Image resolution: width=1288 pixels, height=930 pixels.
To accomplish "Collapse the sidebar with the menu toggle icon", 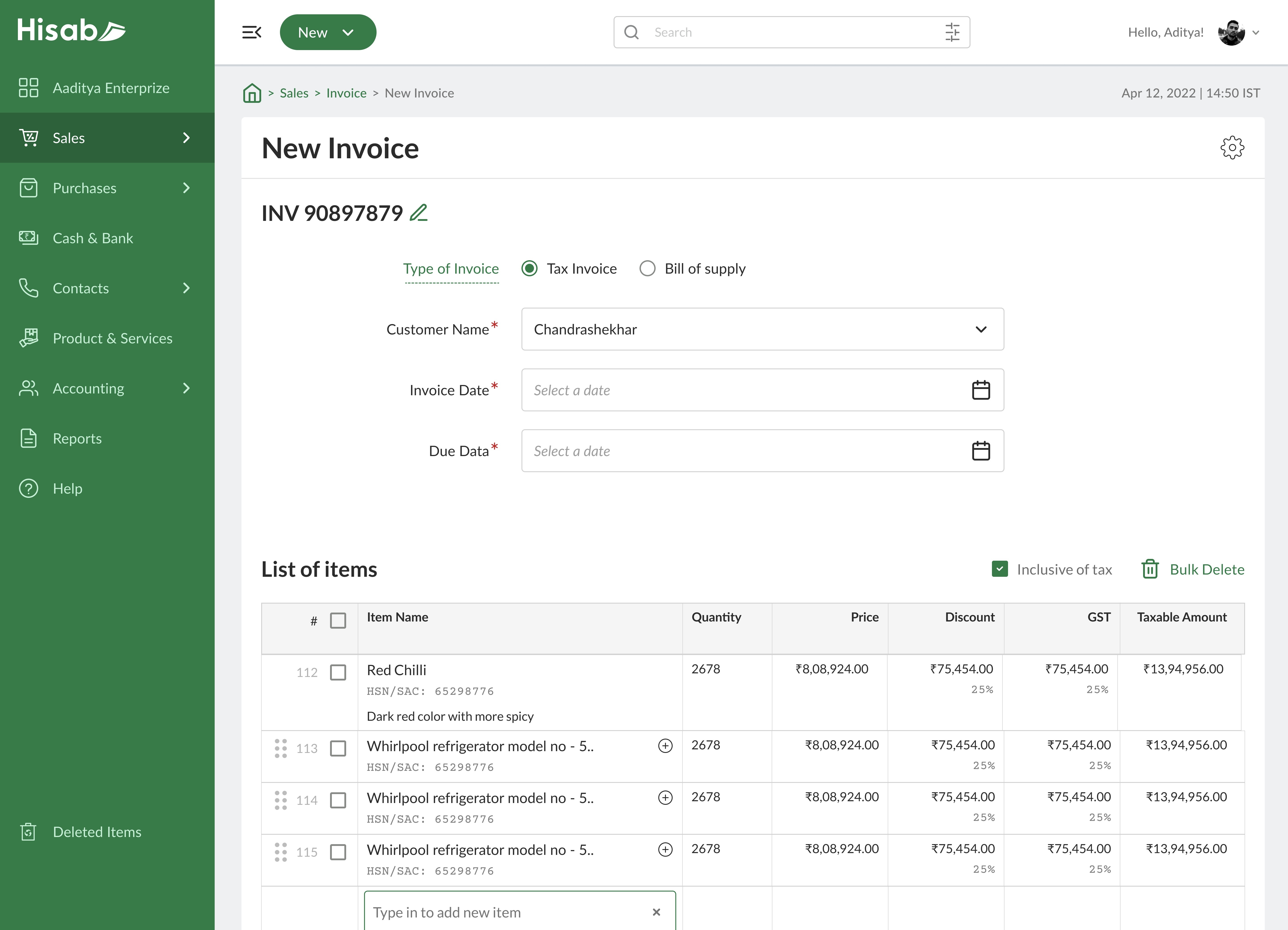I will (252, 32).
